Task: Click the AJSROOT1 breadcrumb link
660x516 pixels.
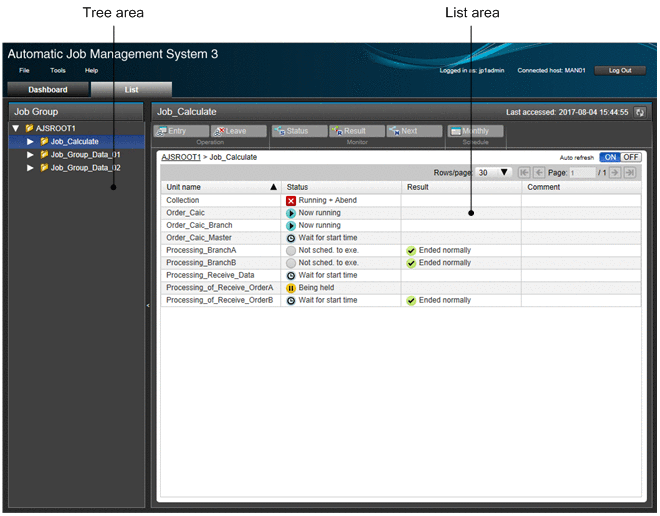Action: pyautogui.click(x=181, y=157)
